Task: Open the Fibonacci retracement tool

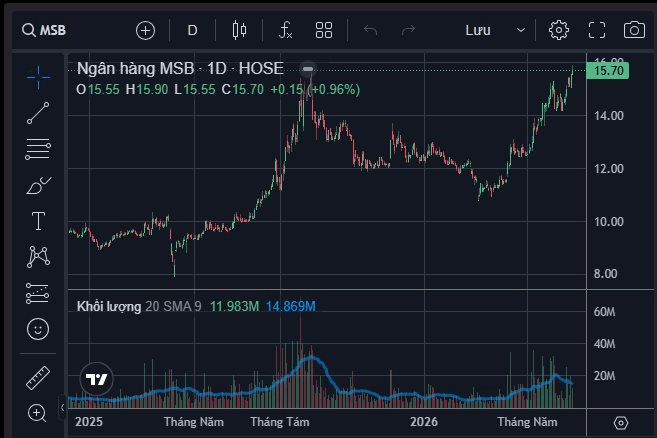Action: [x=38, y=149]
